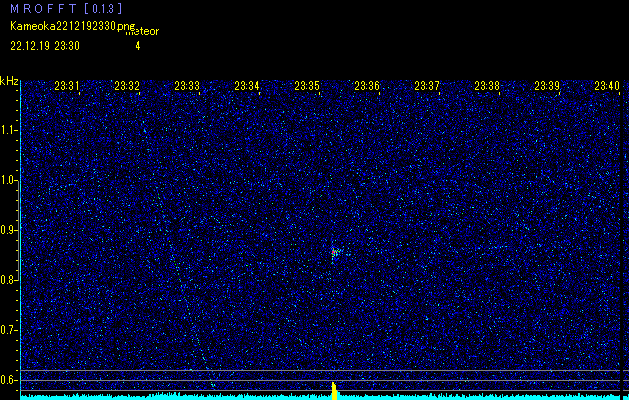Click the meteor label text
Viewport: 629px width, 400px height.
[142, 31]
